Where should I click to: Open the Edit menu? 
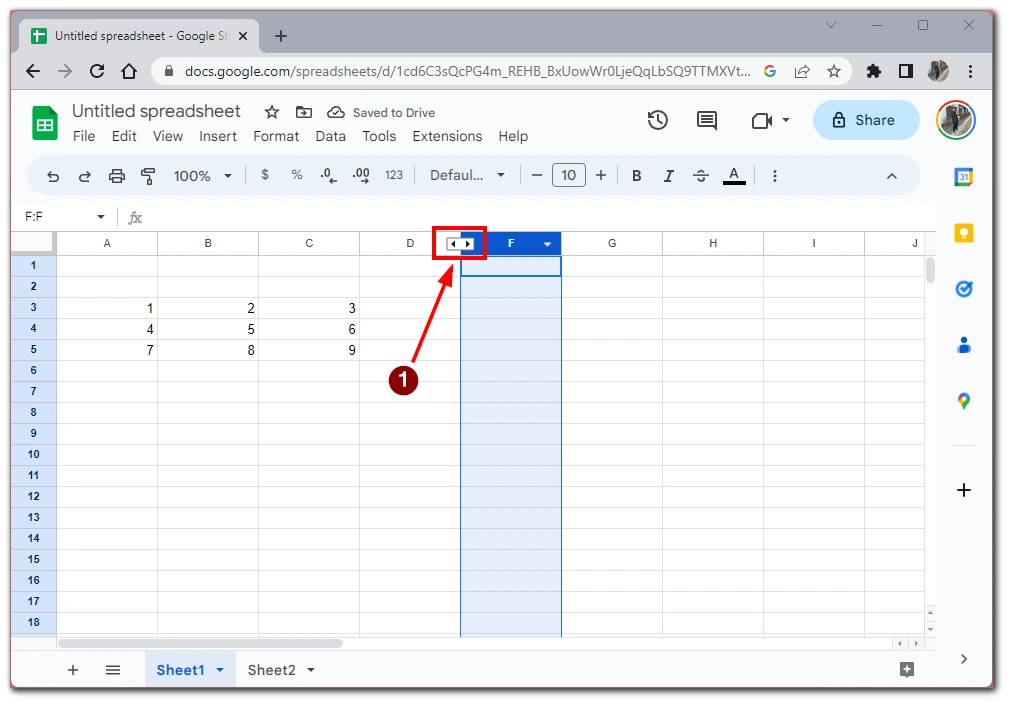coord(124,136)
